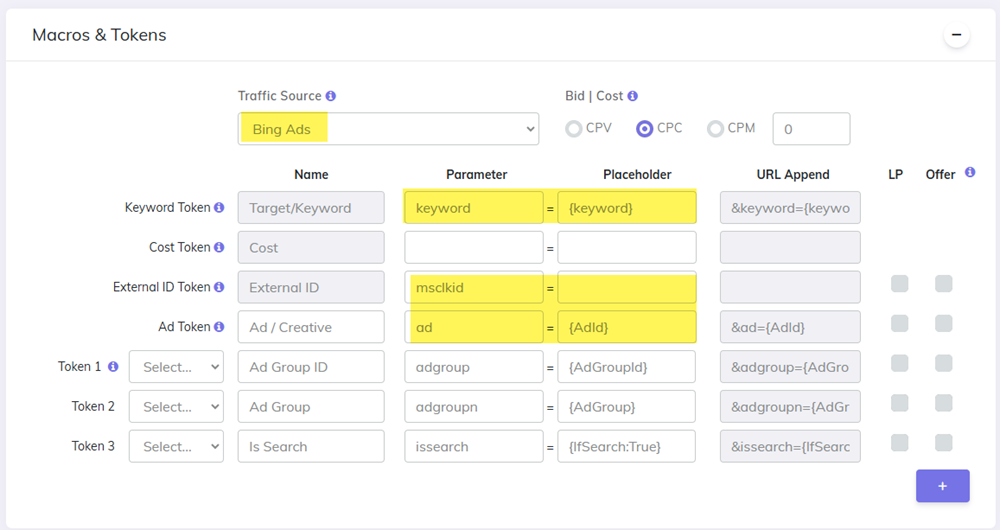Click the {keyword} placeholder field
1000x530 pixels.
tap(626, 208)
